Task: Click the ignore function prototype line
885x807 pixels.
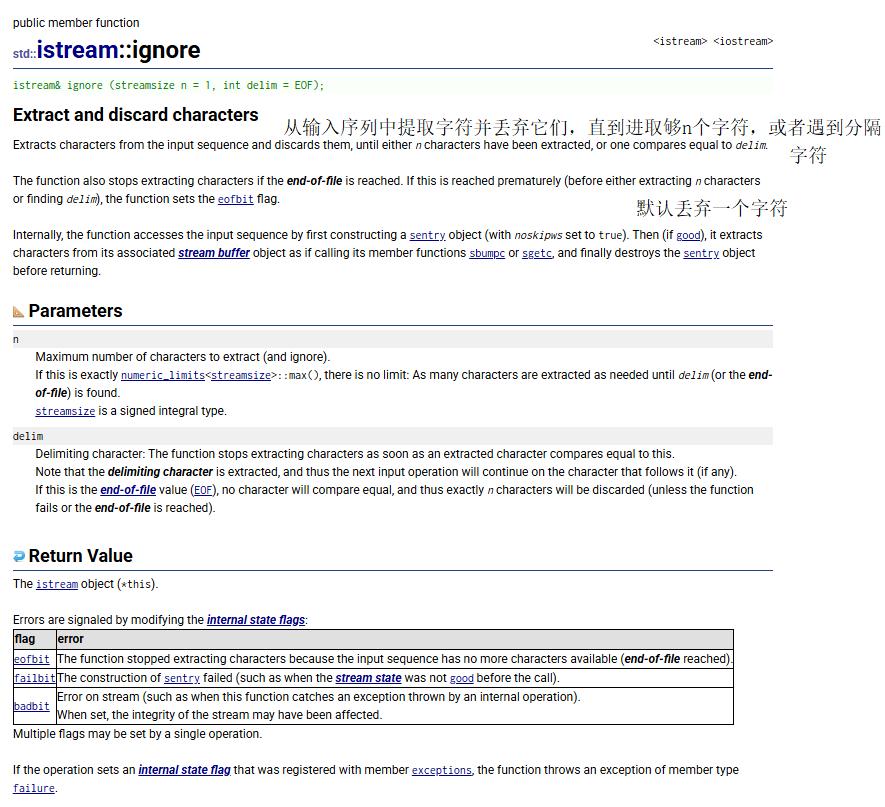Action: coord(393,85)
